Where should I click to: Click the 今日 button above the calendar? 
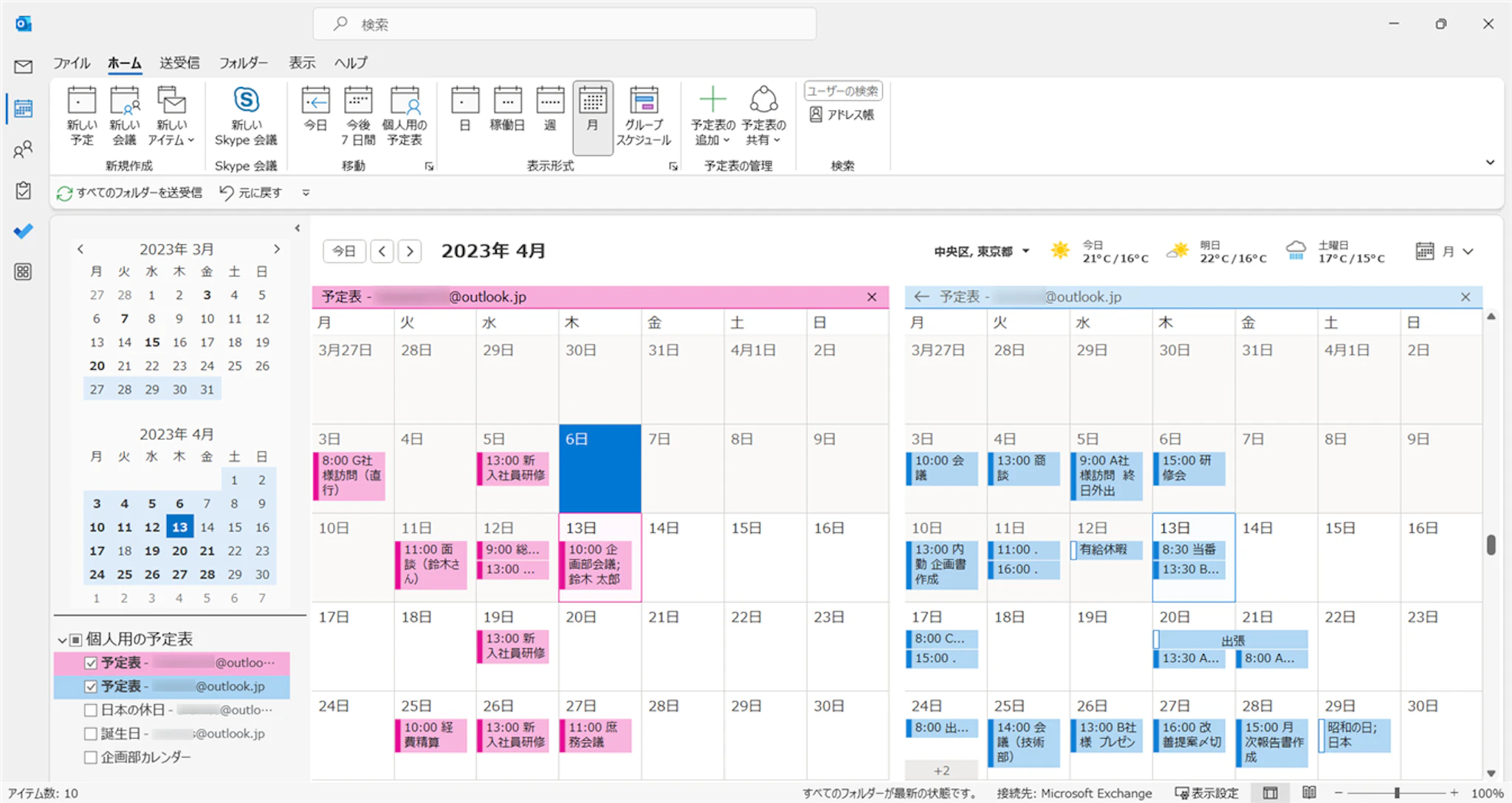pyautogui.click(x=343, y=251)
